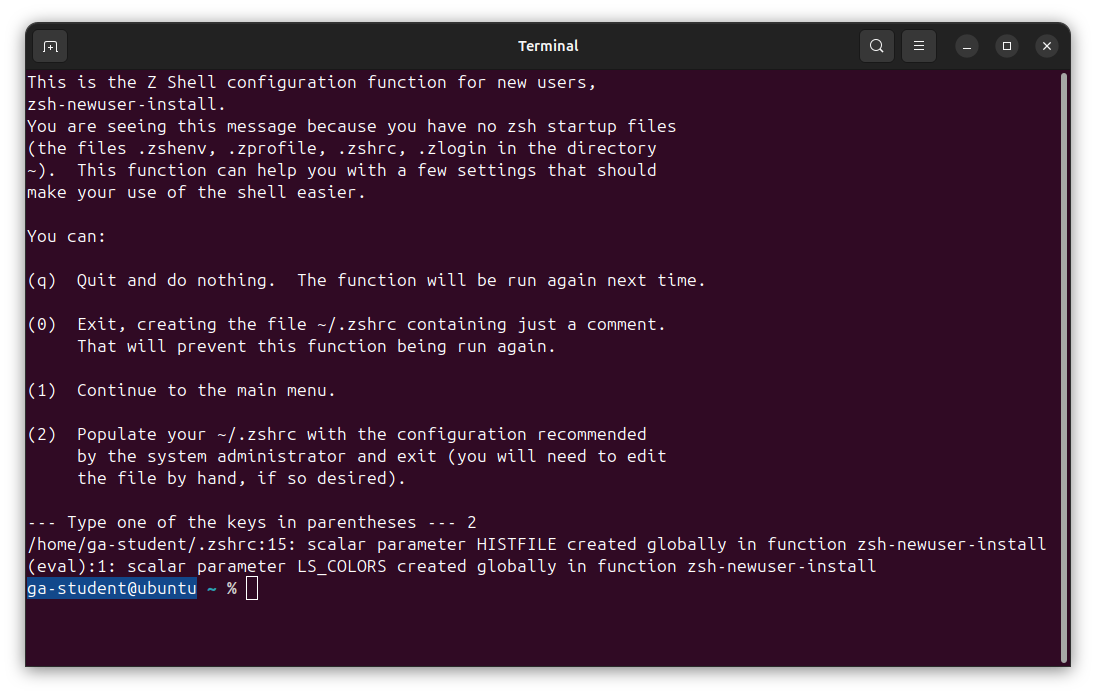
Task: Click inside the empty terminal prompt area
Action: coord(550,630)
